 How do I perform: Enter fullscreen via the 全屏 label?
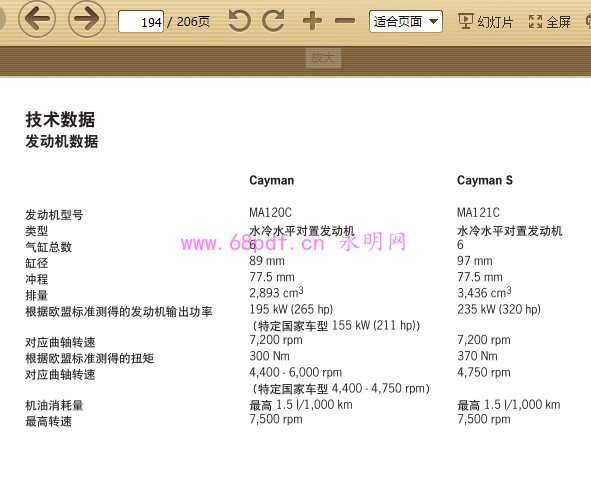click(x=558, y=22)
